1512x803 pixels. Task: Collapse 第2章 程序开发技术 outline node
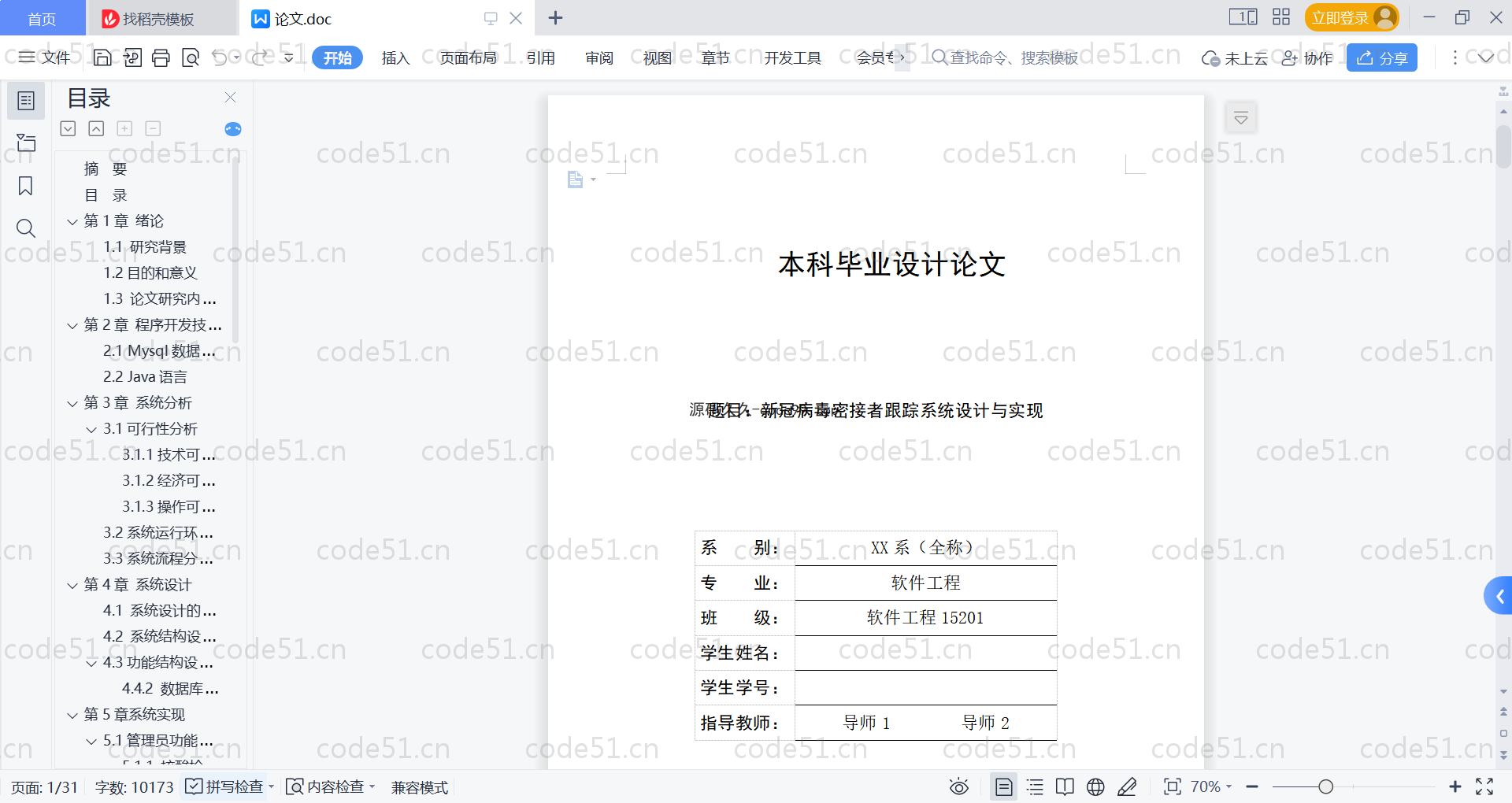click(72, 325)
